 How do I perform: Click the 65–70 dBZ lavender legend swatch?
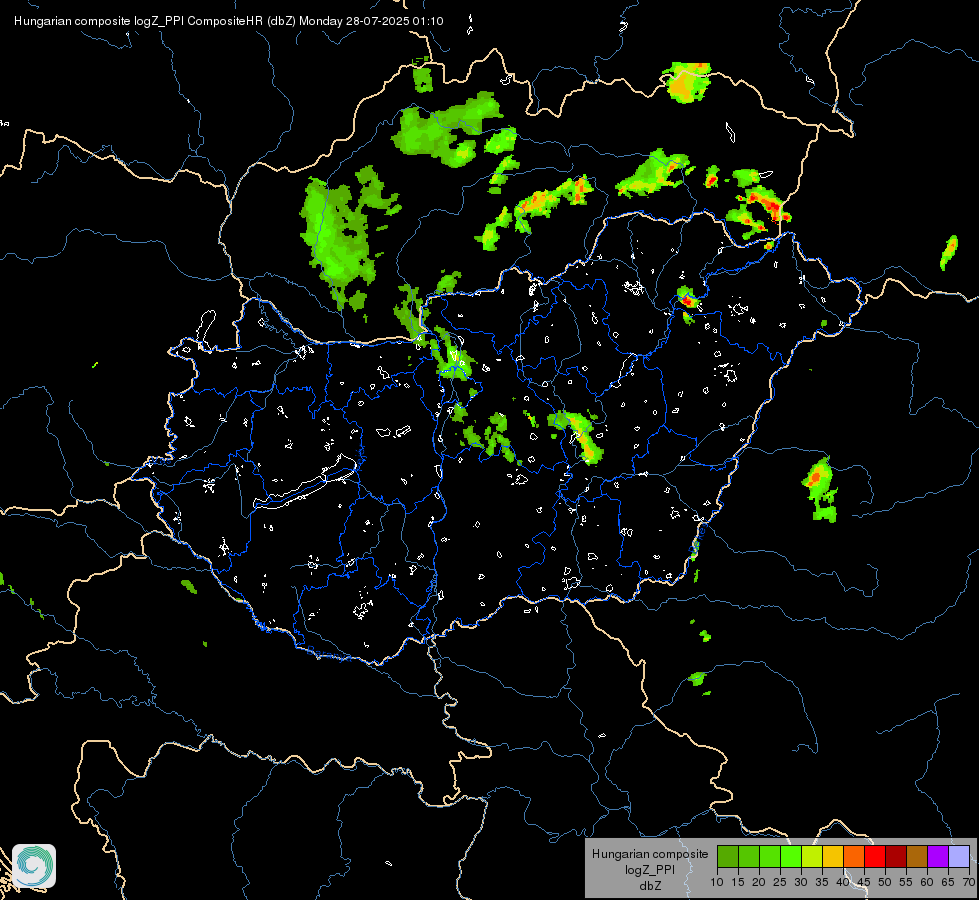959,856
